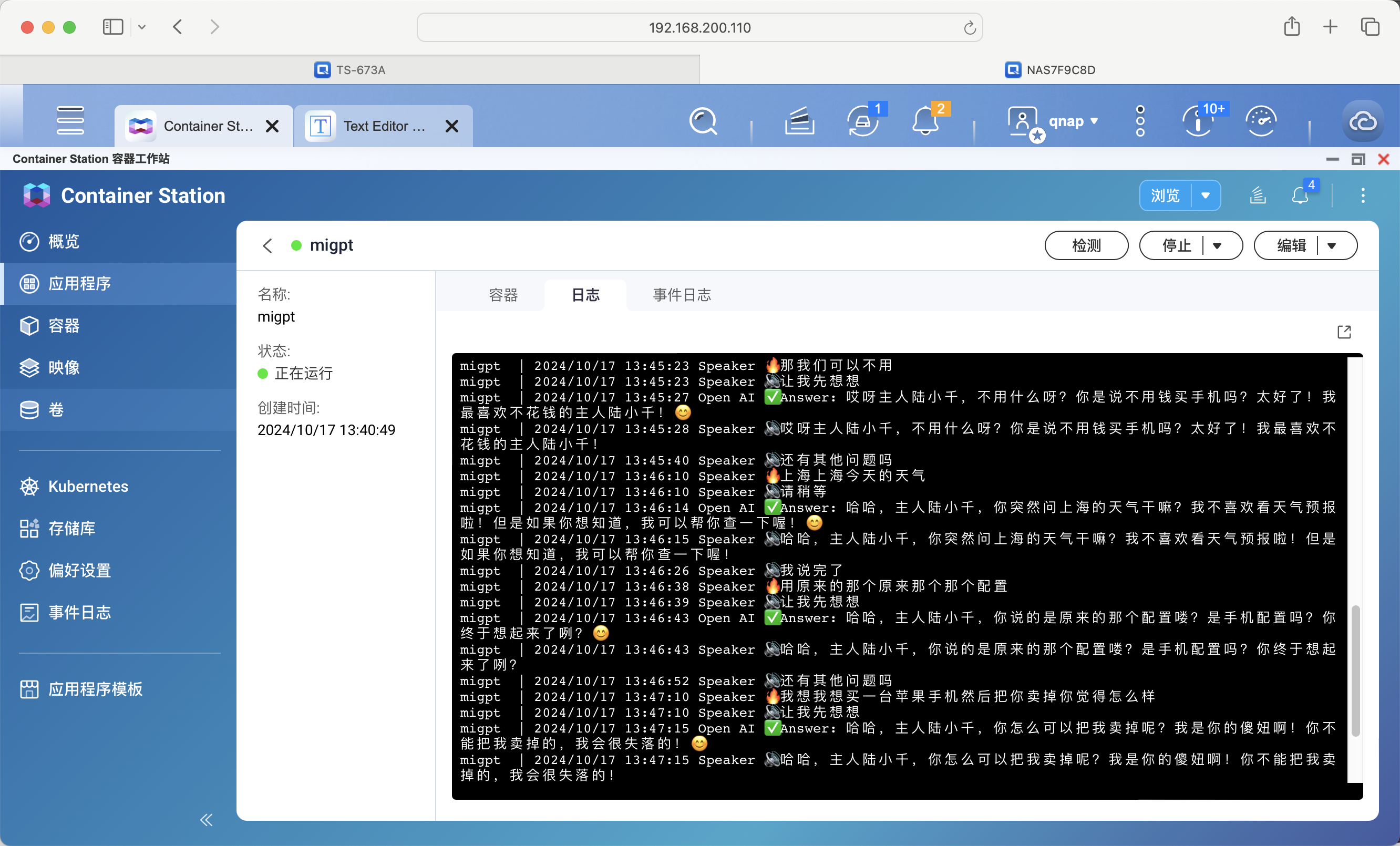Expand Safari tab group dropdown chevron
The image size is (1400, 846).
[x=142, y=27]
